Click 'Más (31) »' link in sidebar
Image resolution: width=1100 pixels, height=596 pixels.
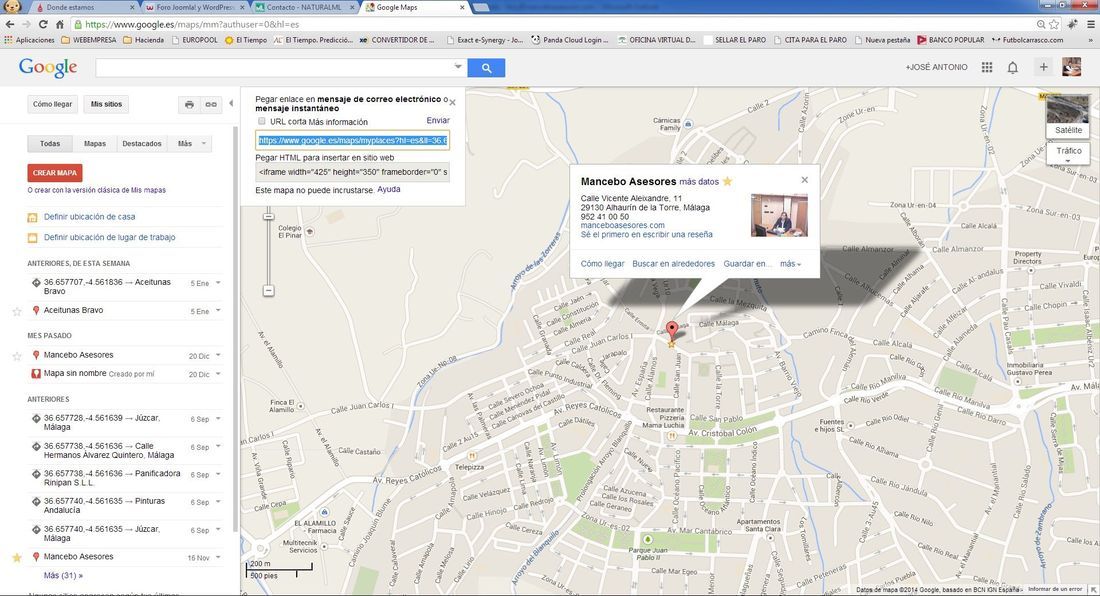click(x=63, y=576)
